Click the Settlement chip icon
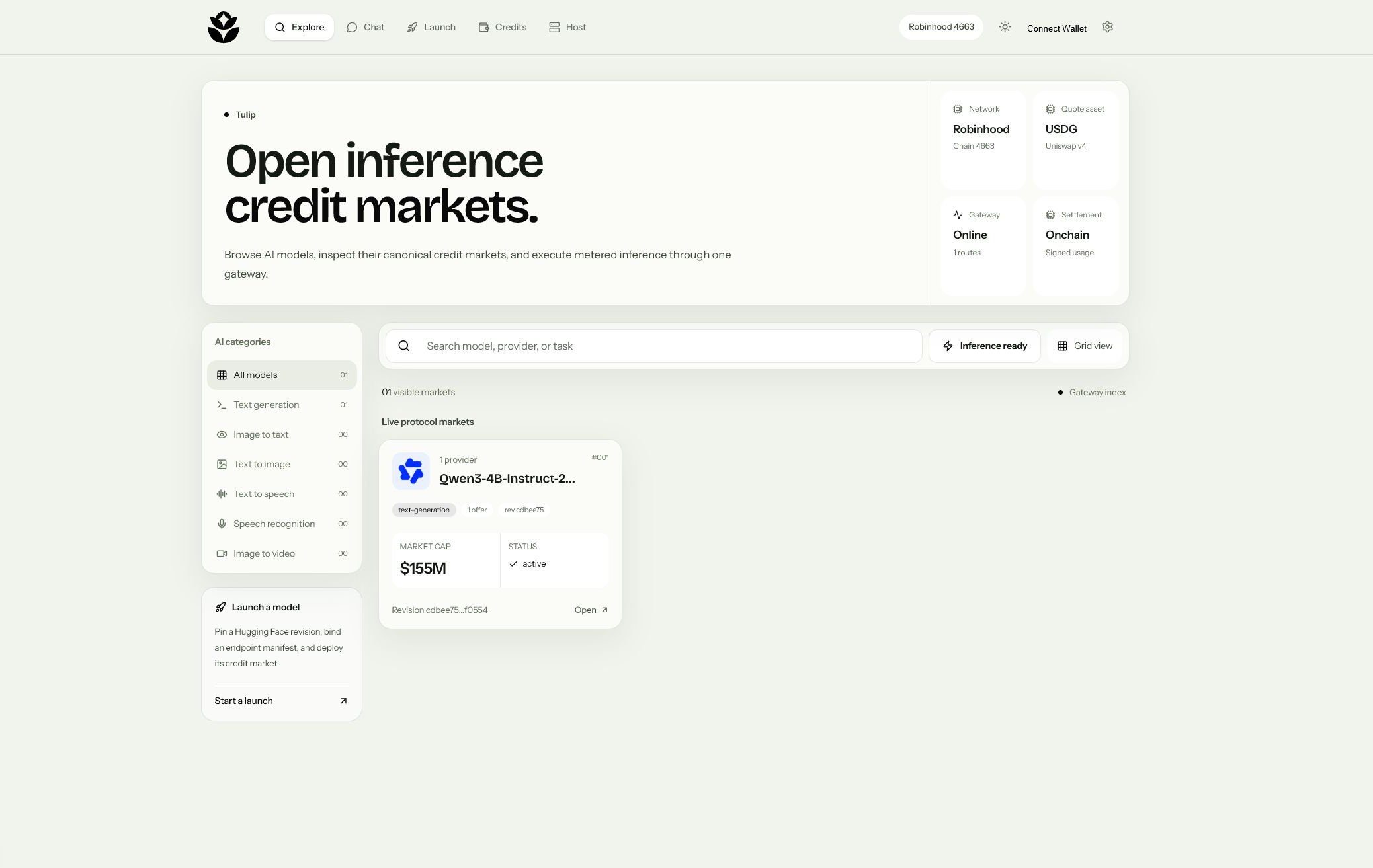The width and height of the screenshot is (1373, 868). (x=1050, y=215)
